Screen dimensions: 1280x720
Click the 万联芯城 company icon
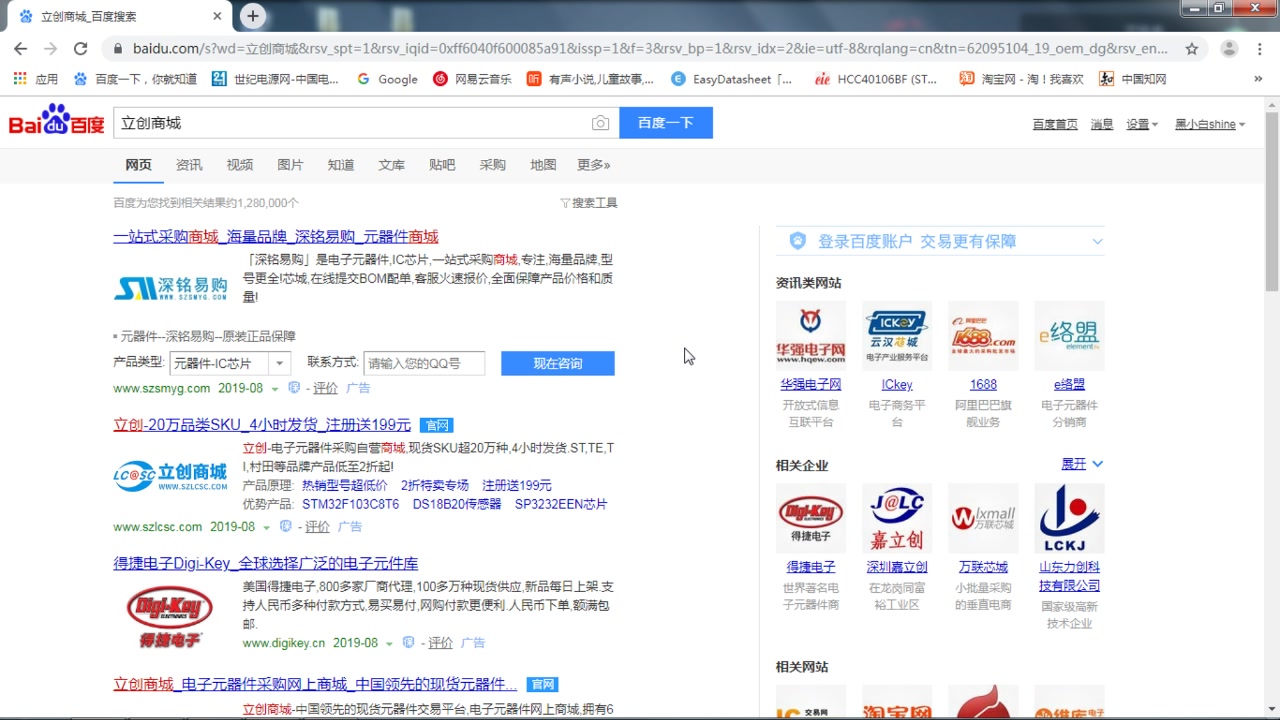pos(983,519)
